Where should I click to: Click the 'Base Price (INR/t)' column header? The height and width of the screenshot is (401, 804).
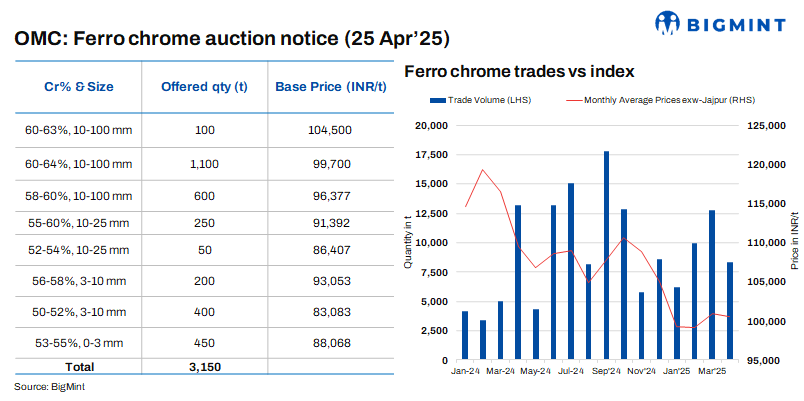[x=330, y=86]
